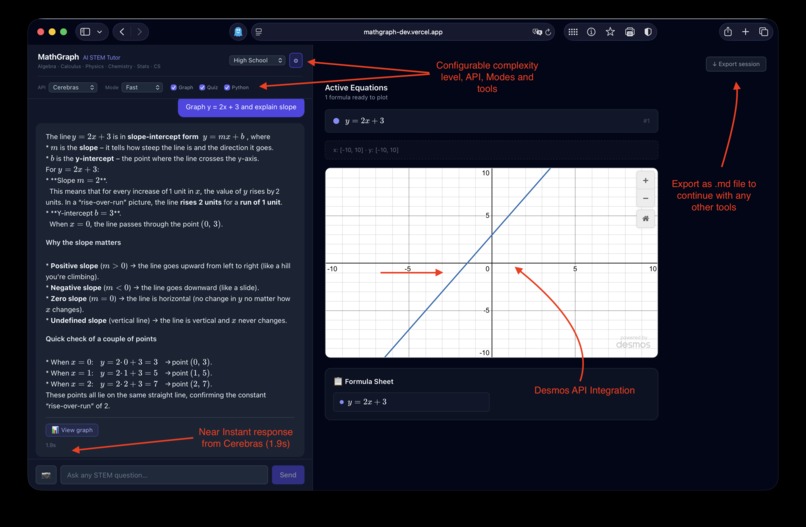Click the MathGraph title
Image resolution: width=806 pixels, height=527 pixels.
point(58,57)
